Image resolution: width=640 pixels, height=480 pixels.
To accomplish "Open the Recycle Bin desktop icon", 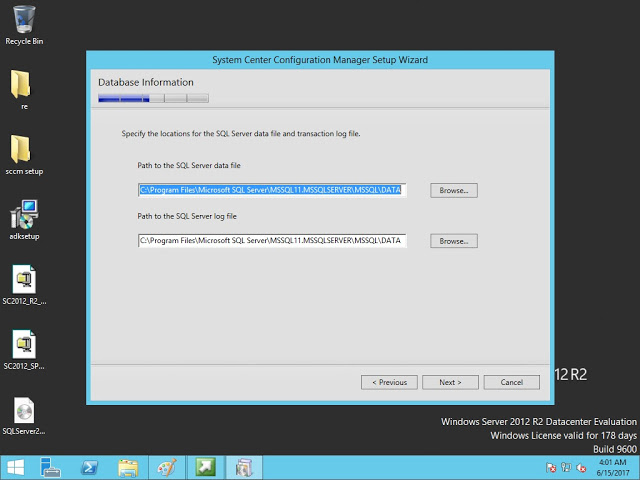I will [x=24, y=19].
